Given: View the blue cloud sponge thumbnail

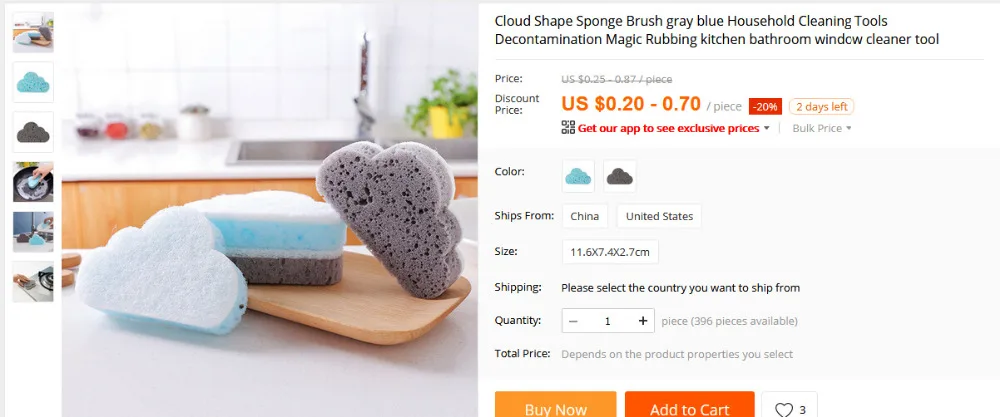Looking at the screenshot, I should [x=33, y=82].
